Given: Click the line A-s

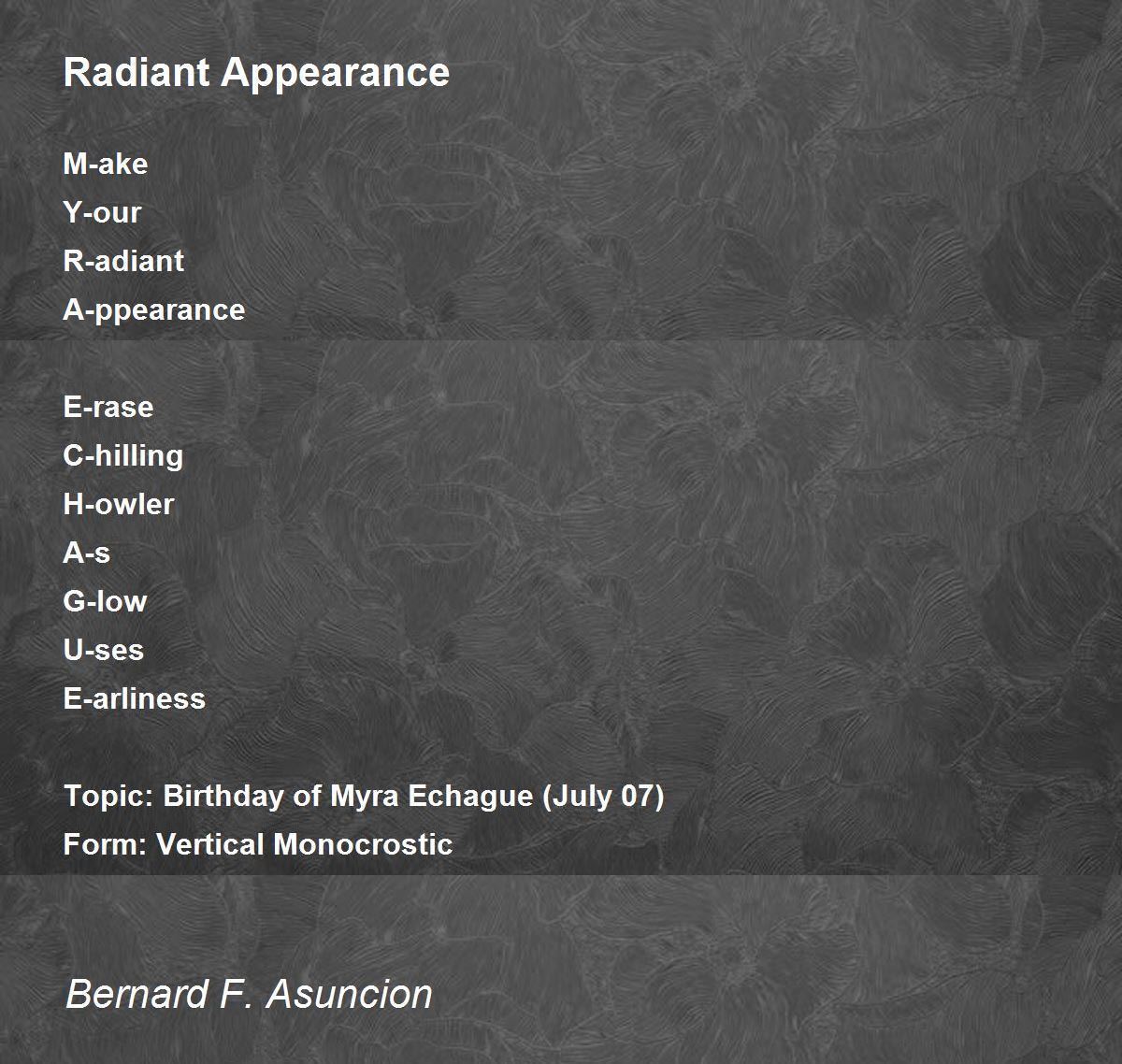Looking at the screenshot, I should 86,553.
